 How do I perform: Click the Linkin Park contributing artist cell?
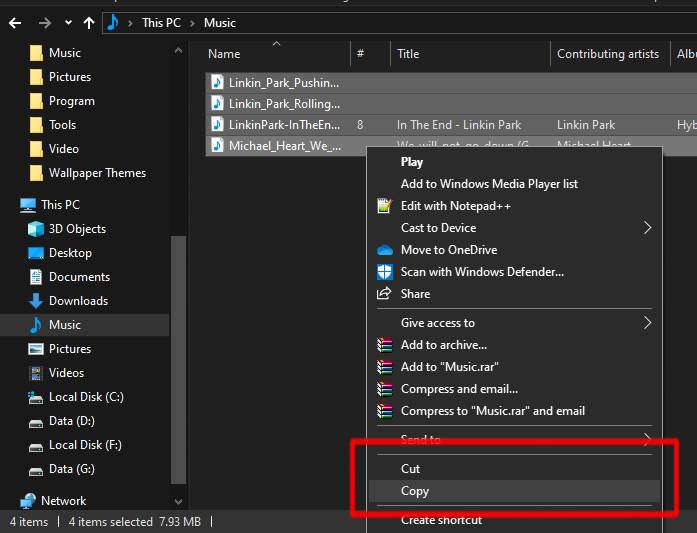pyautogui.click(x=586, y=125)
